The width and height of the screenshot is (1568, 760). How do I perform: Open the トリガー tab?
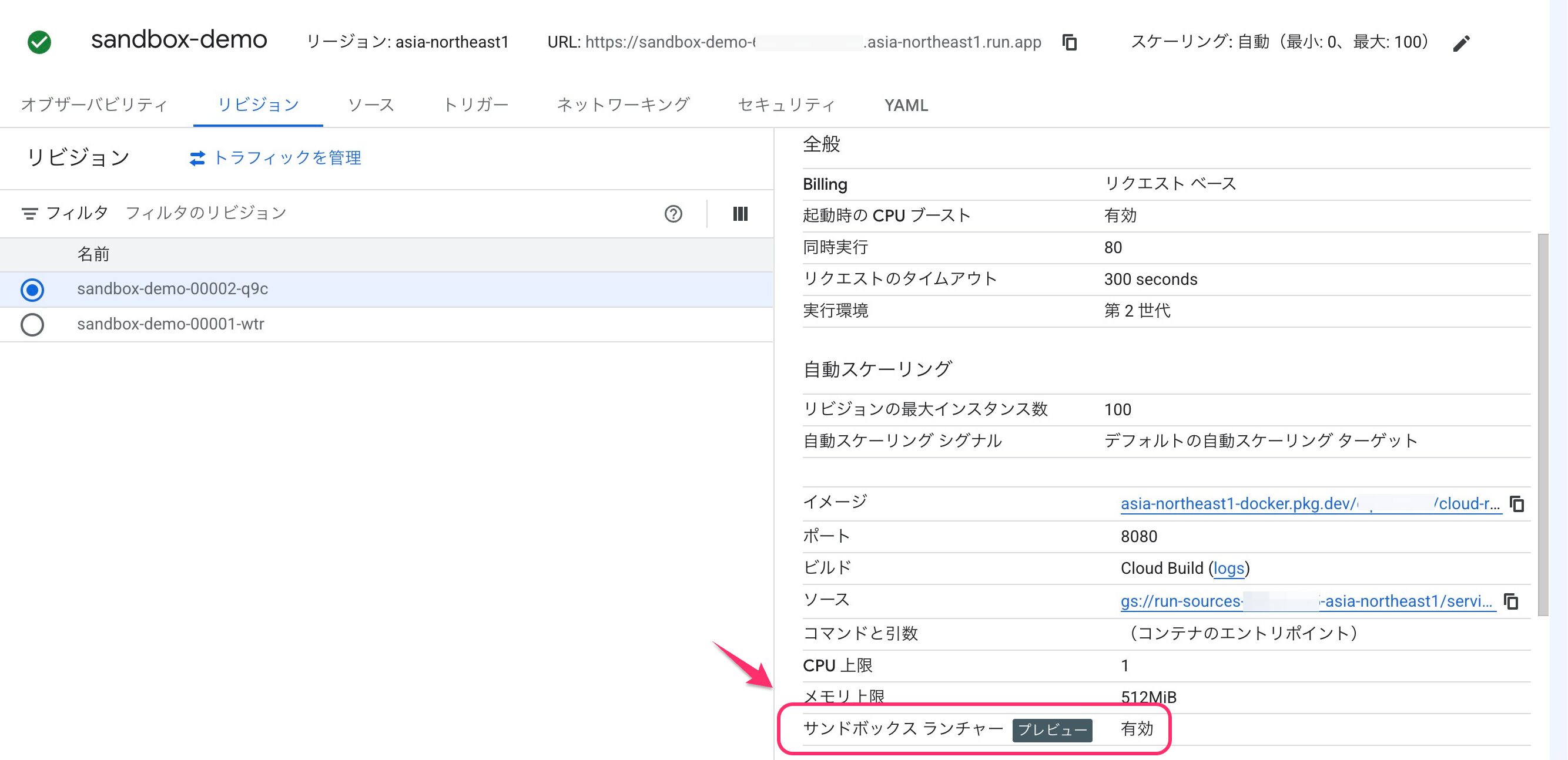pyautogui.click(x=476, y=105)
